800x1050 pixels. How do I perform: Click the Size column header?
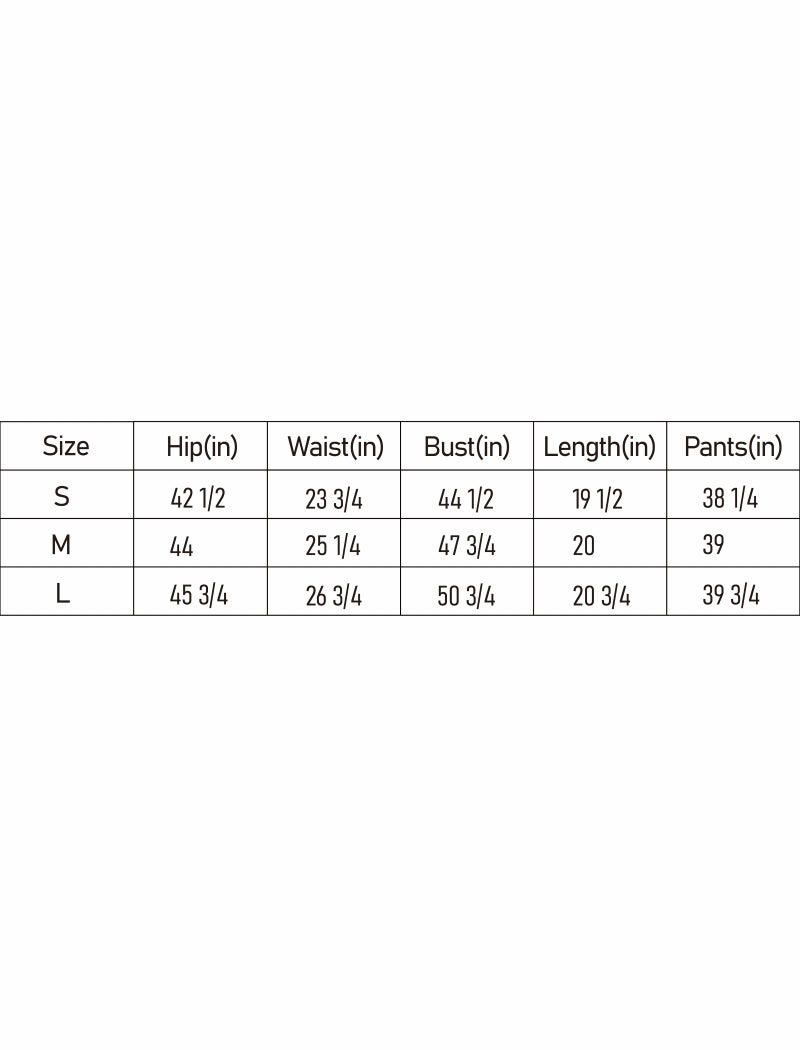66,446
